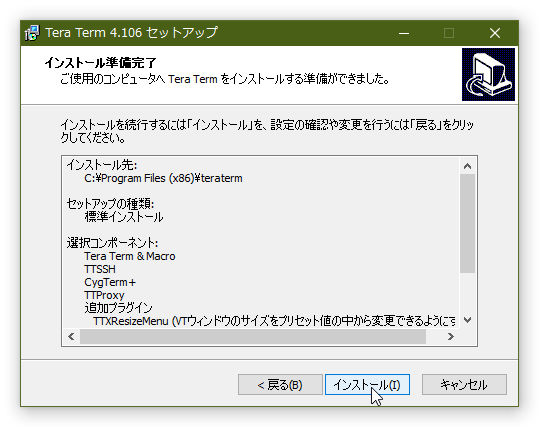Click the vertical scrollbar up arrow
The width and height of the screenshot is (539, 427).
467,166
